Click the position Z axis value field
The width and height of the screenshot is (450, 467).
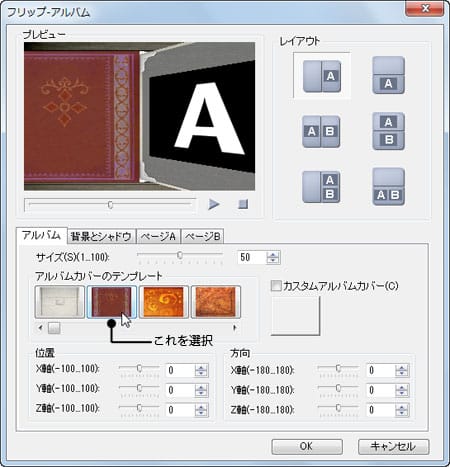click(180, 410)
